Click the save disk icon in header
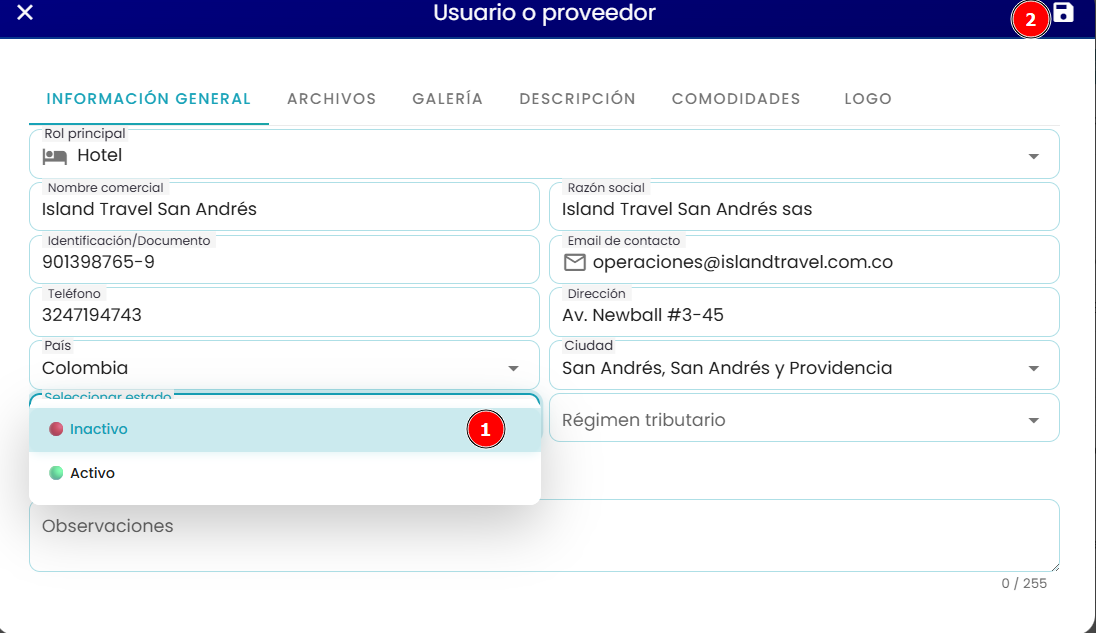Screen dimensions: 1096x633 click(x=1063, y=13)
